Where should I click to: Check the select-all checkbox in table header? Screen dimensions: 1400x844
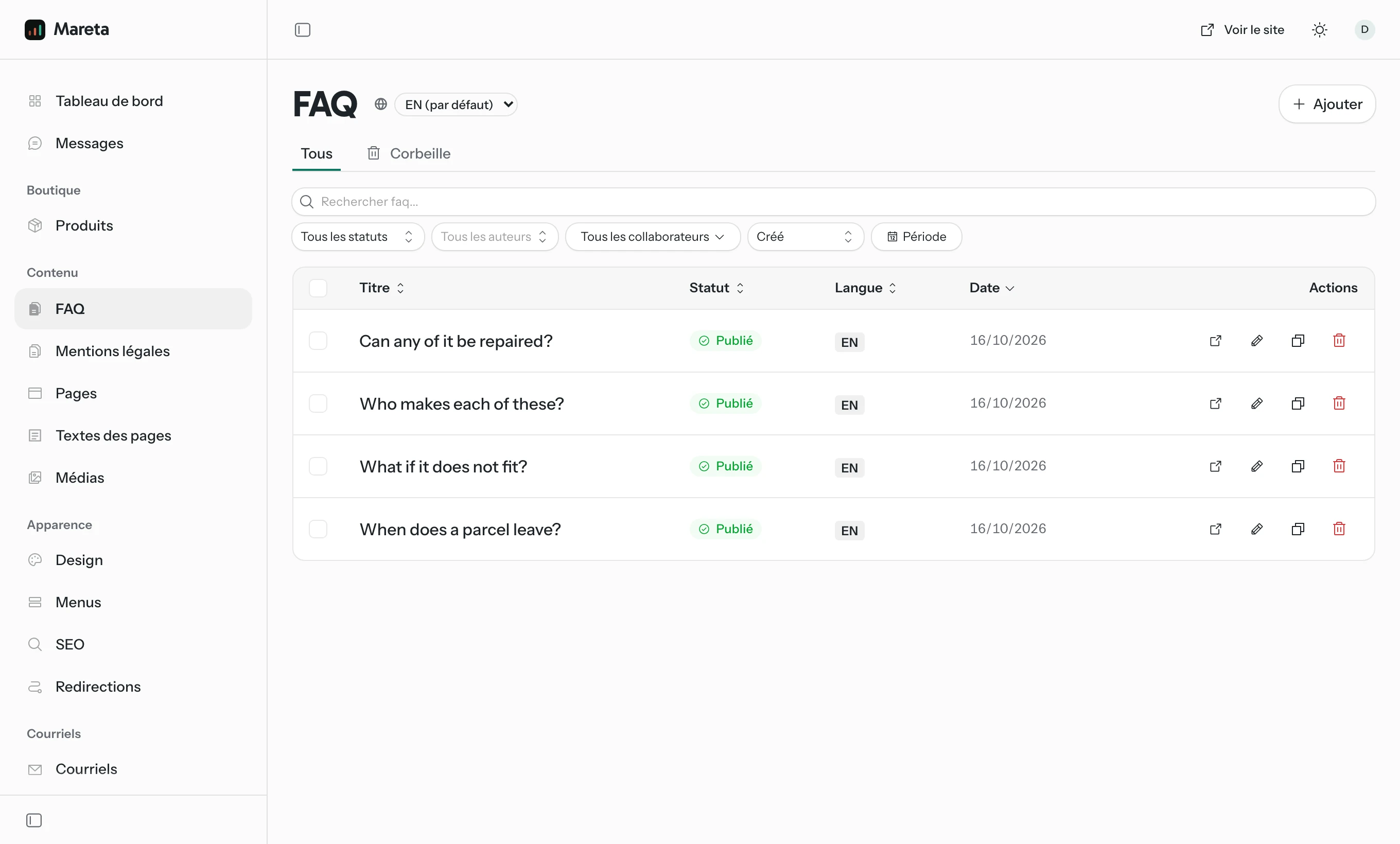(x=318, y=288)
